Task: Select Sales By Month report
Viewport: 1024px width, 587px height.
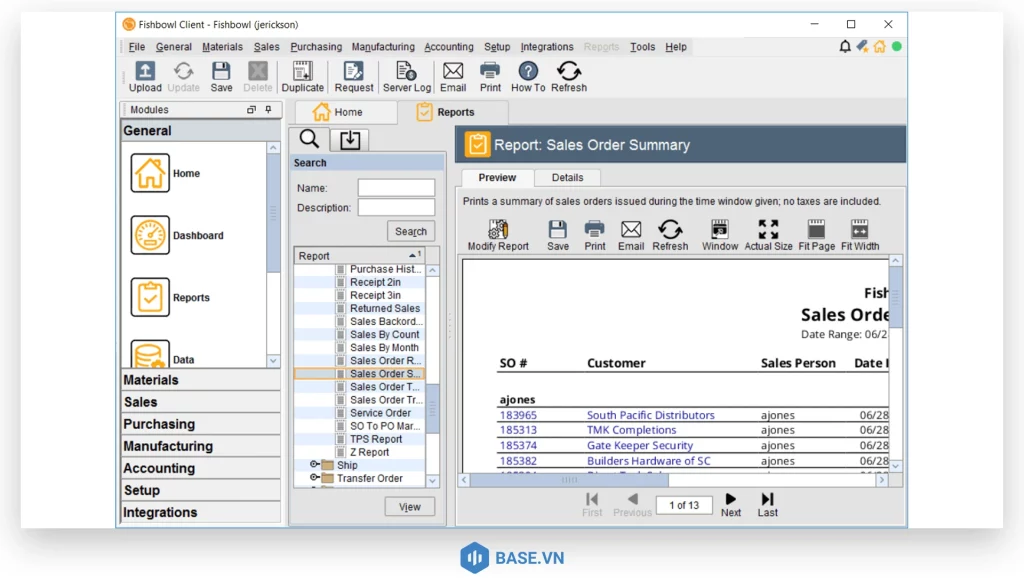Action: pos(384,348)
